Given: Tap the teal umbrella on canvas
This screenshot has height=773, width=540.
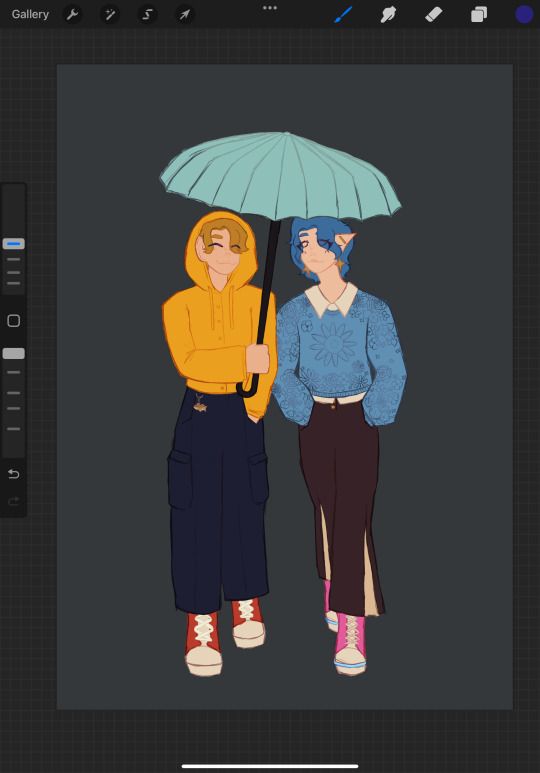Looking at the screenshot, I should (280, 177).
